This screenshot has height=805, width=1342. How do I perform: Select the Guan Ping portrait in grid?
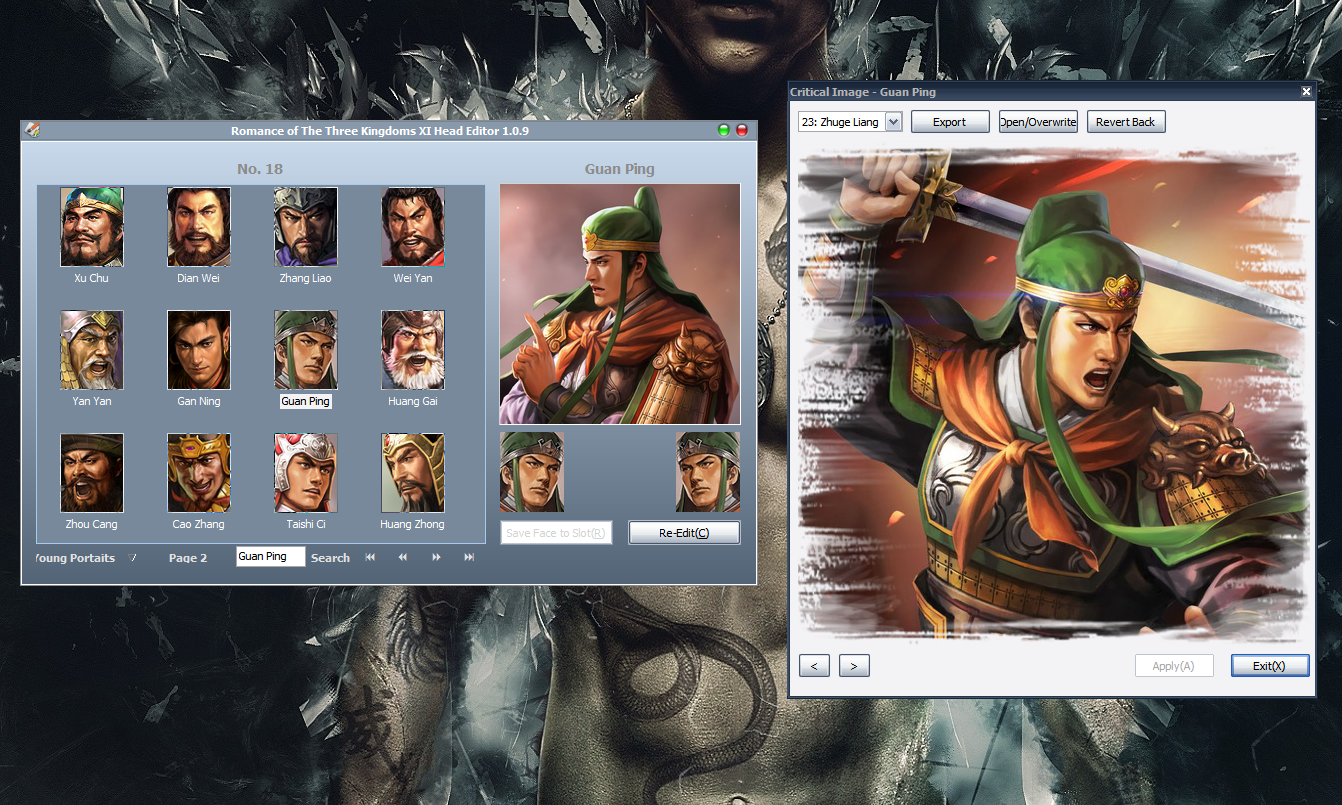pos(306,350)
